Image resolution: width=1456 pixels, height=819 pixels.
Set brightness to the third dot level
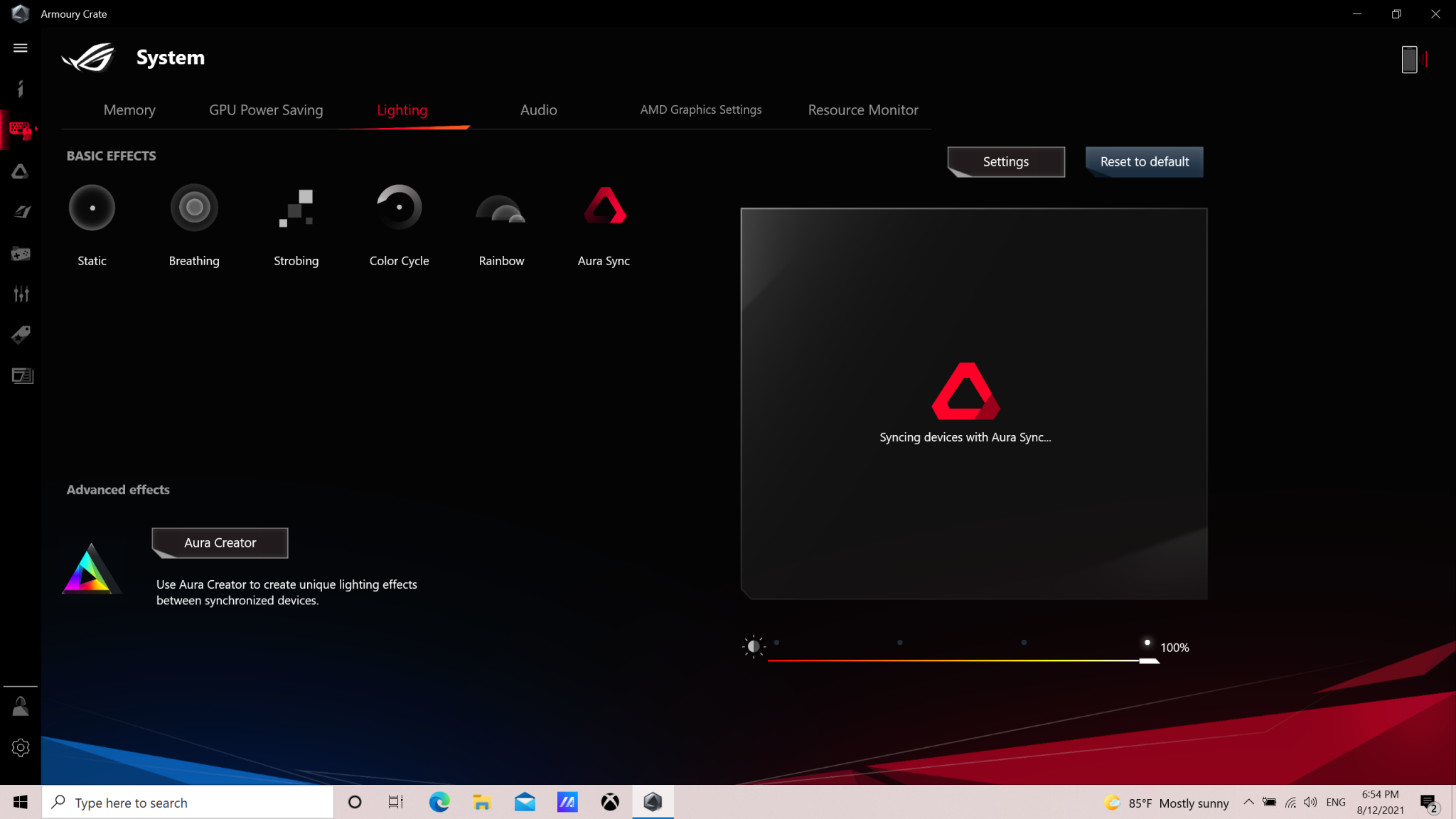pos(1024,643)
